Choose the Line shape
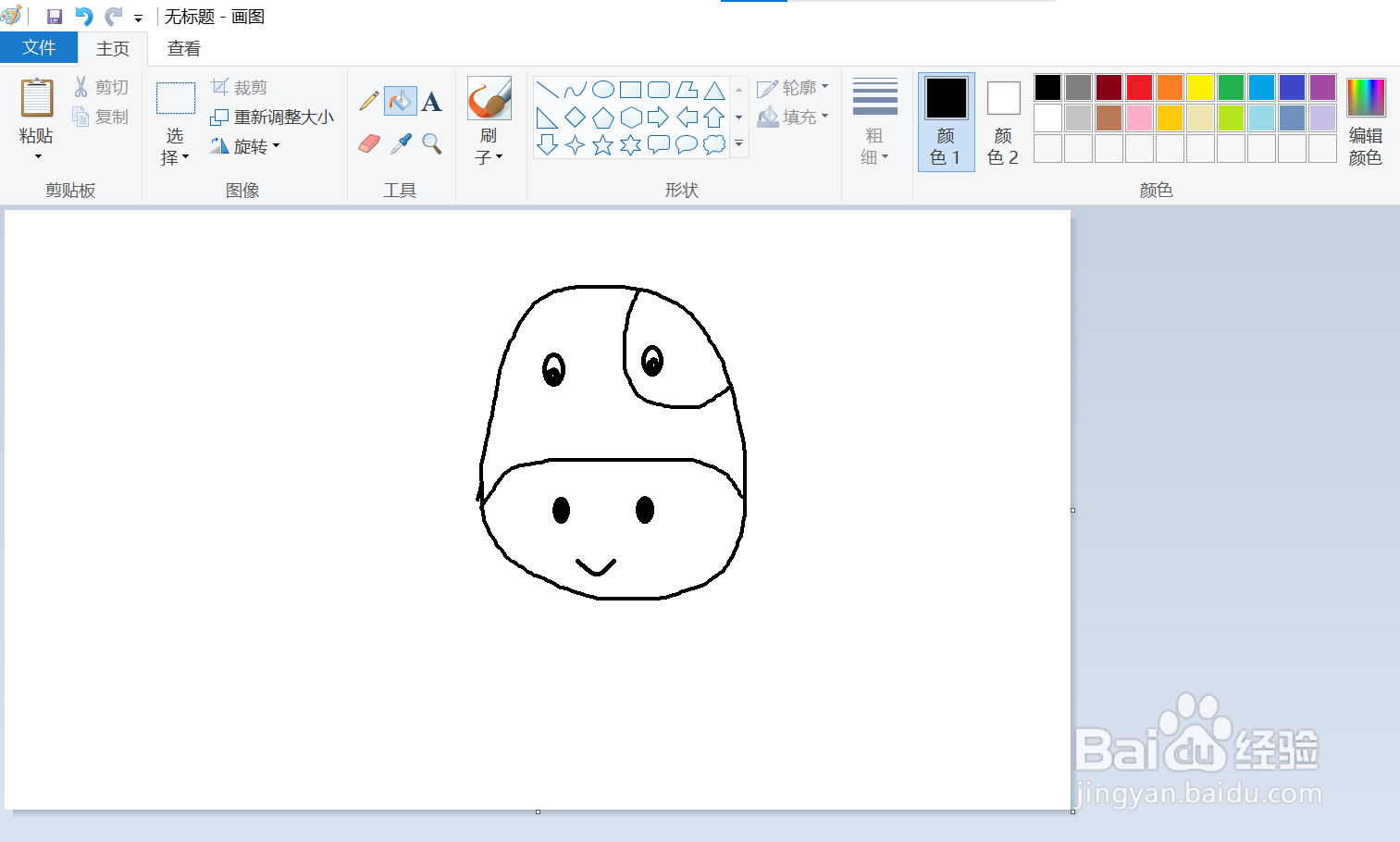Screen dimensions: 1400x842 [548, 90]
